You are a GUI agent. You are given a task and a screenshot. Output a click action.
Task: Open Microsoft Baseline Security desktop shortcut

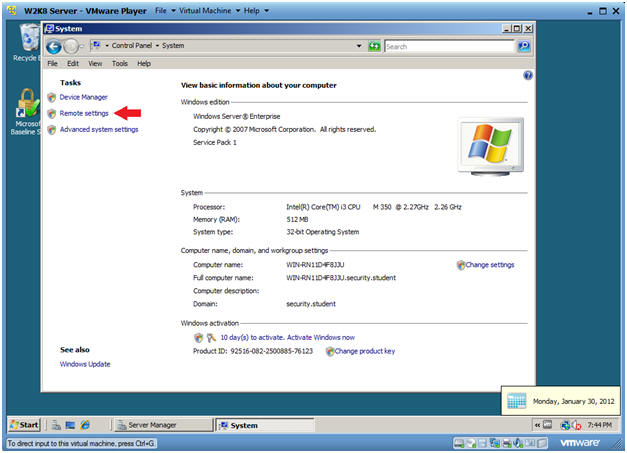(26, 112)
